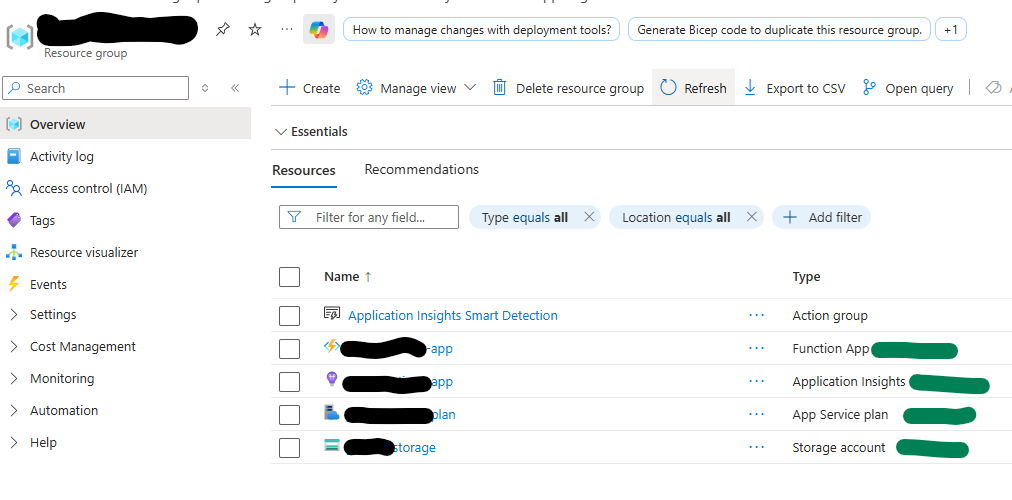Viewport: 1012px width, 500px height.
Task: Open ellipsis menu for App Service plan row
Action: click(756, 414)
